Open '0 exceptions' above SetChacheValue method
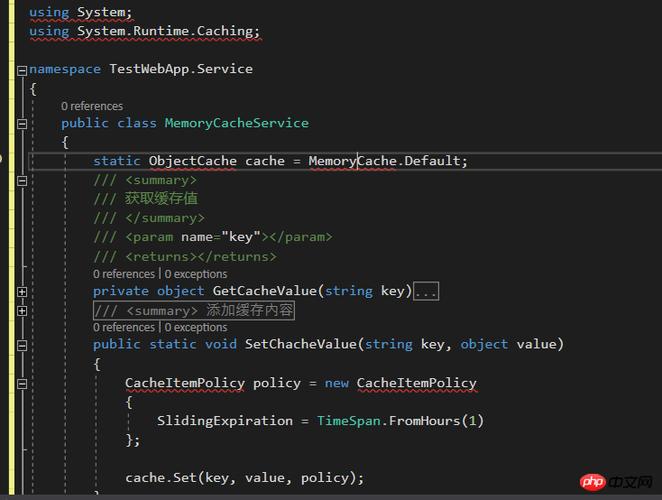Viewport: 662px width, 500px height. click(196, 327)
